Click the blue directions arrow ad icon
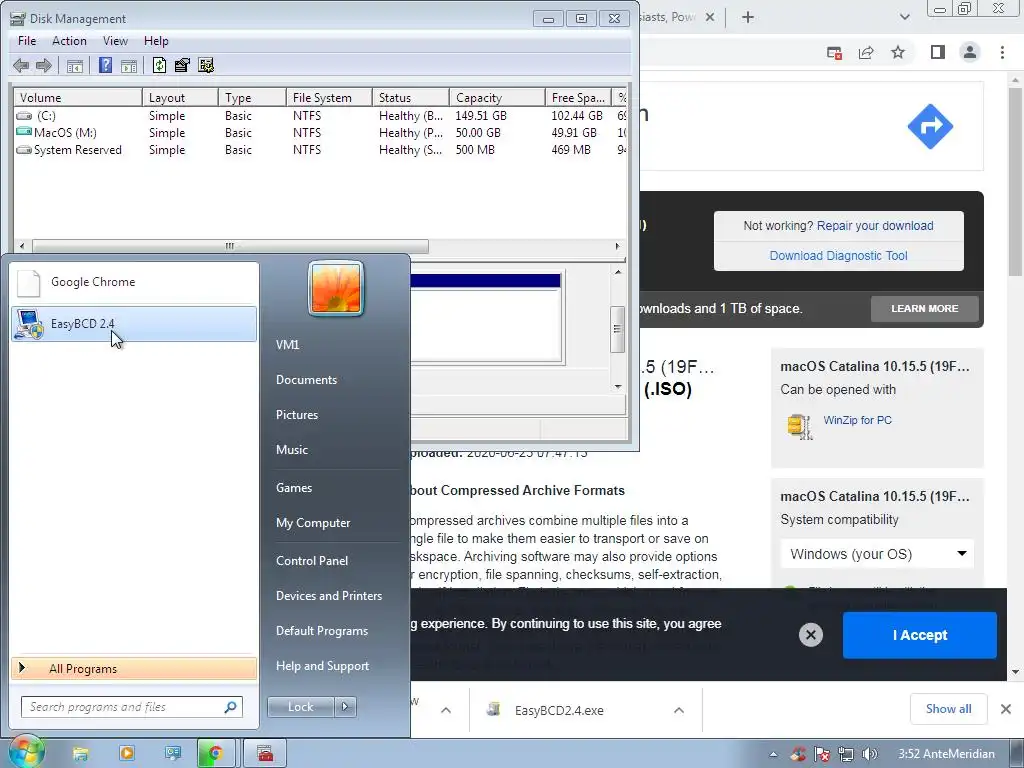 click(930, 127)
